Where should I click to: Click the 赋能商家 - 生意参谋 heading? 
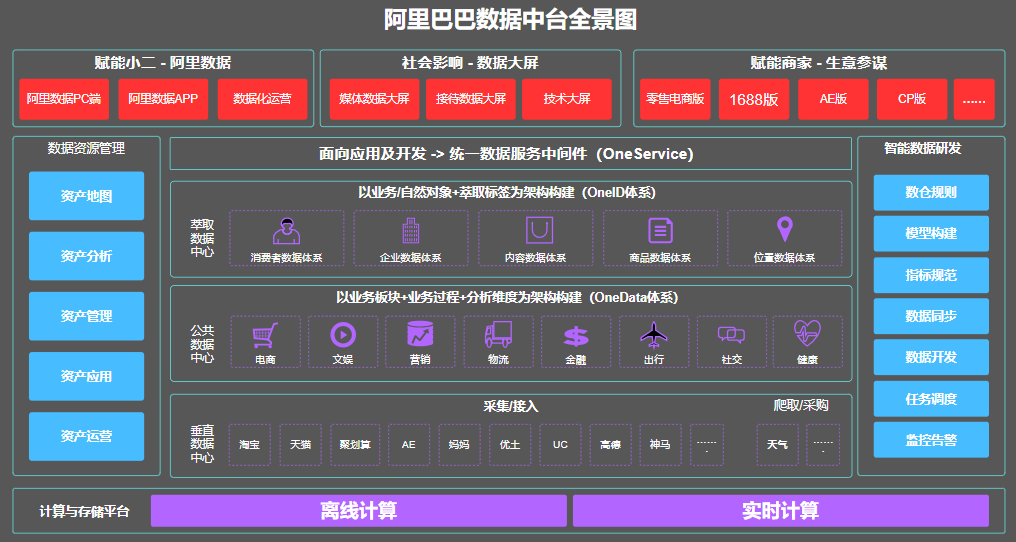point(819,63)
